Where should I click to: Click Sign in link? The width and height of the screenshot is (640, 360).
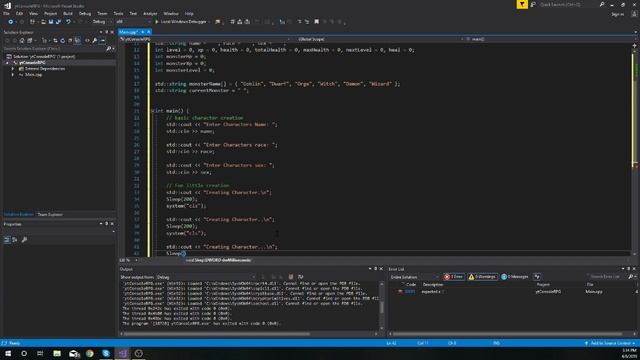tap(618, 14)
